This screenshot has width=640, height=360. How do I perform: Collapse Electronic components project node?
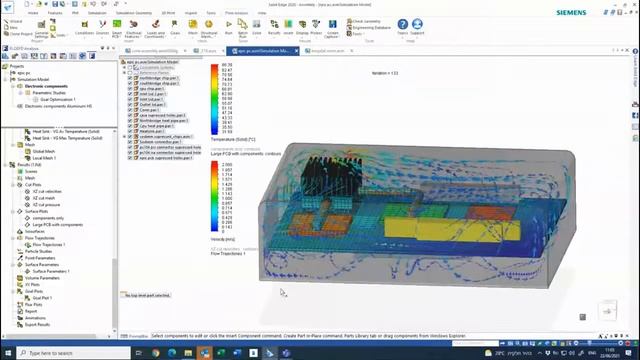click(x=13, y=86)
